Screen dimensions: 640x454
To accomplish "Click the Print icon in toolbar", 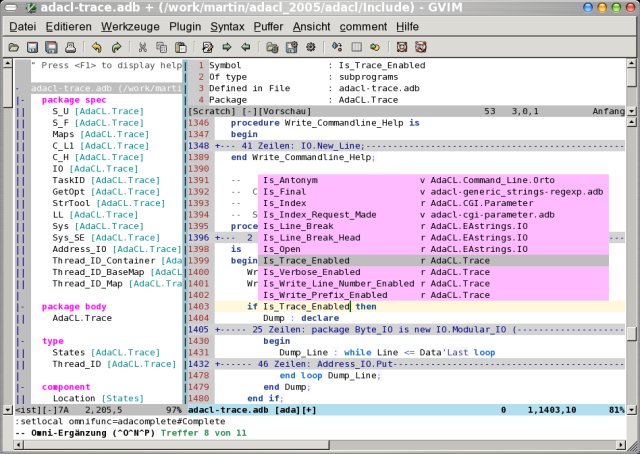I will pos(69,47).
